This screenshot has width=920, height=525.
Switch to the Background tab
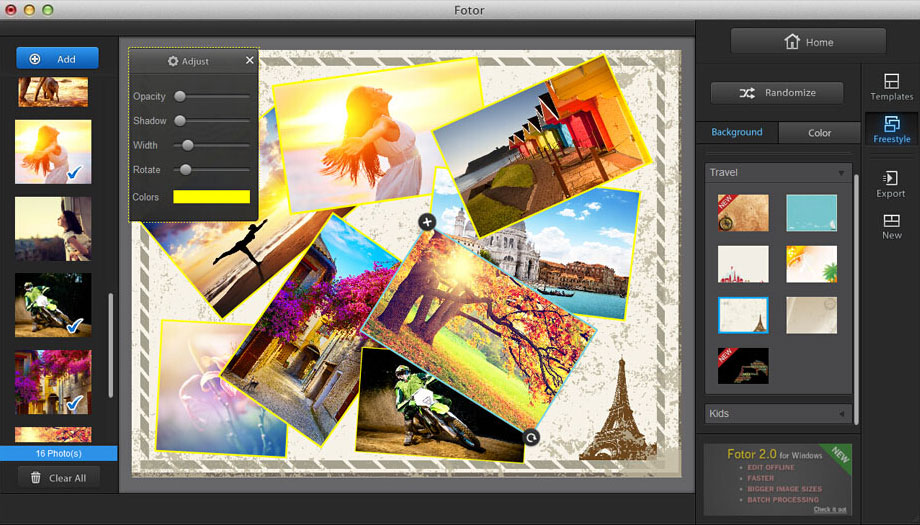pyautogui.click(x=736, y=132)
